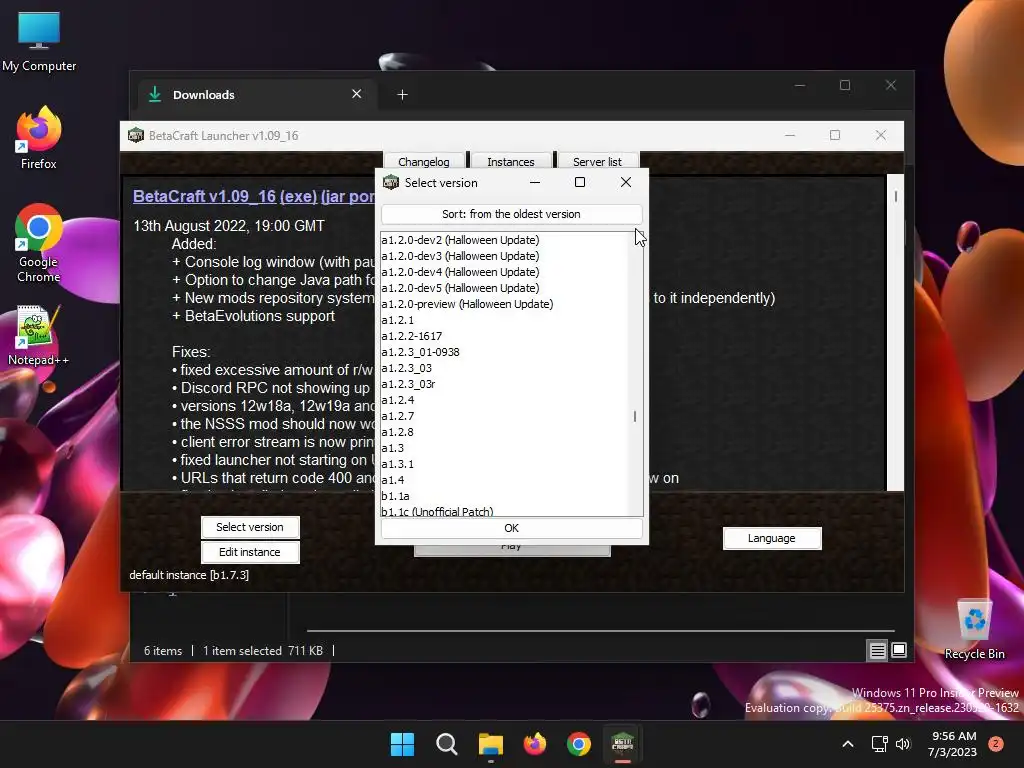The image size is (1024, 768).
Task: Select version a1.3.1
Action: [505, 464]
